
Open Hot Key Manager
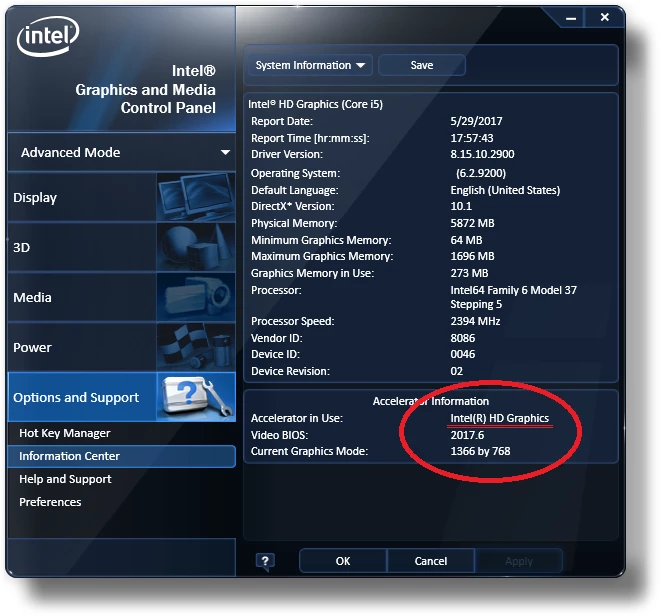(64, 433)
